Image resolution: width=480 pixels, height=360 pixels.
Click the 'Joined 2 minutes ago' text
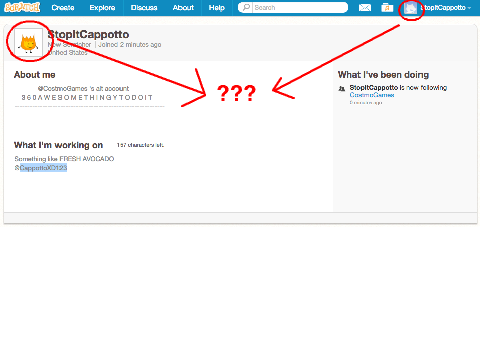[129, 44]
